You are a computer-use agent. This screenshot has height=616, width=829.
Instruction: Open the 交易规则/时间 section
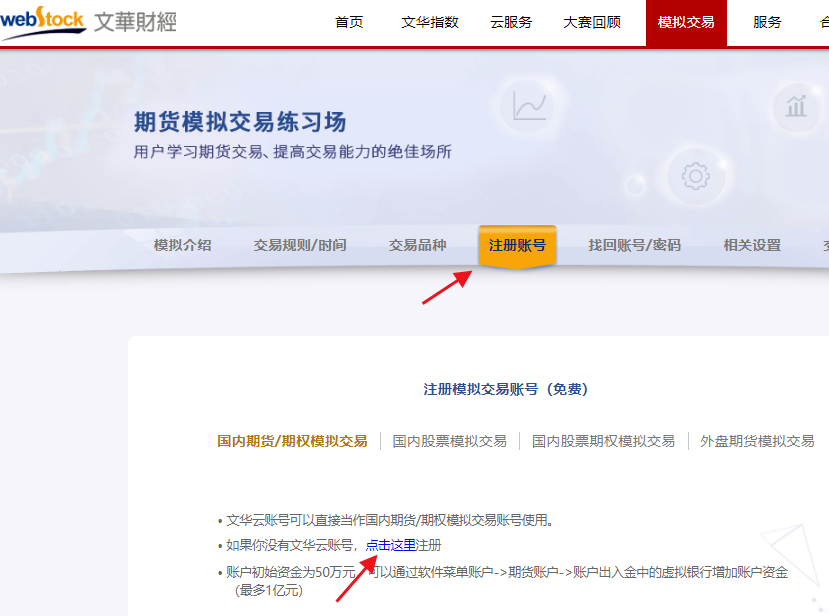[299, 244]
